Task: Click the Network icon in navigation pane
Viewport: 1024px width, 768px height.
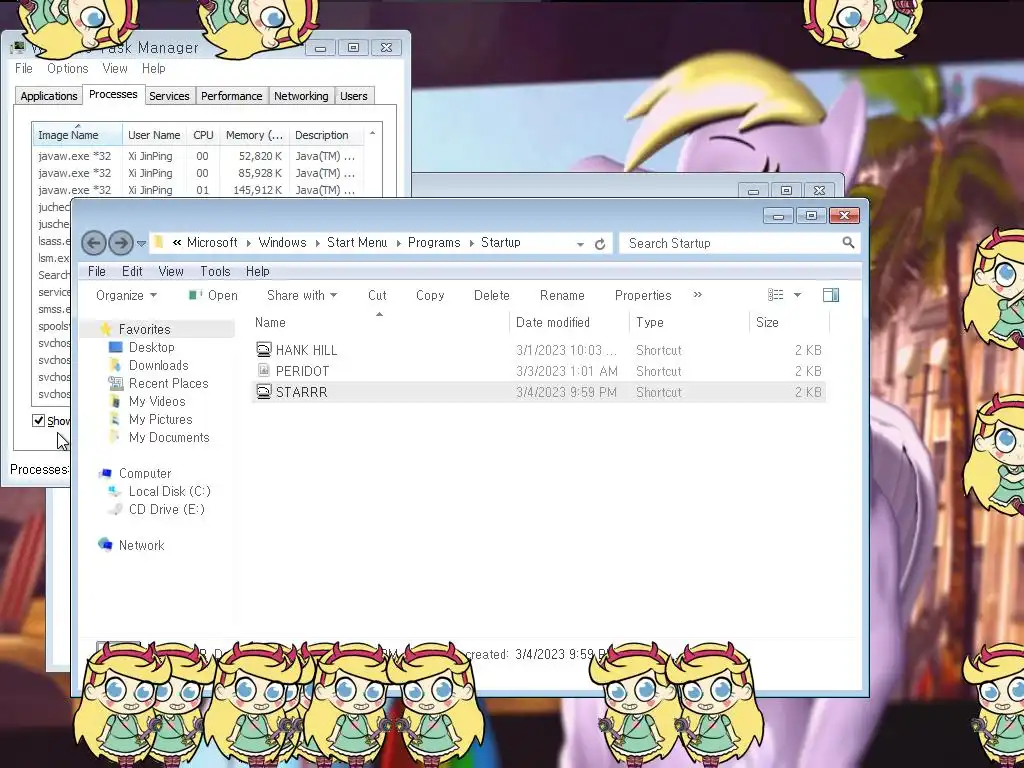Action: pos(104,544)
